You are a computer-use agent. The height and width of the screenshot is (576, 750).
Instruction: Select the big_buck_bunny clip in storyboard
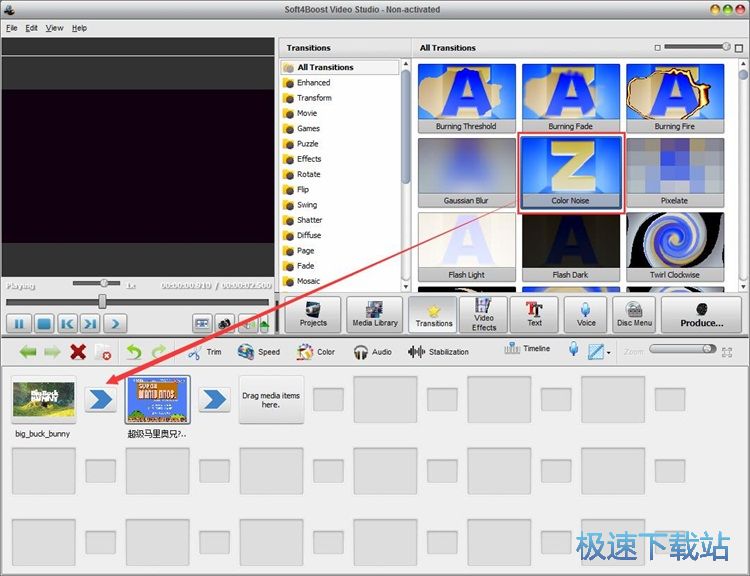click(44, 400)
